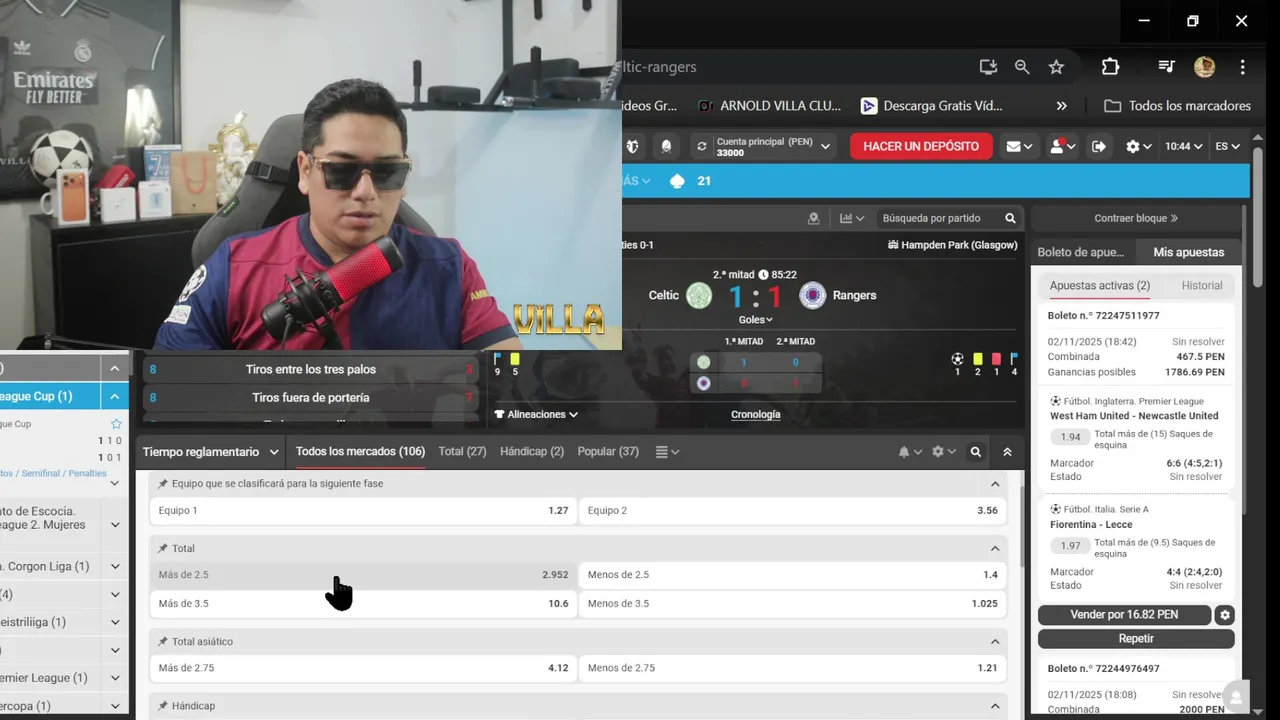1280x720 pixels.
Task: Open the market list layout dropdown
Action: 667,452
